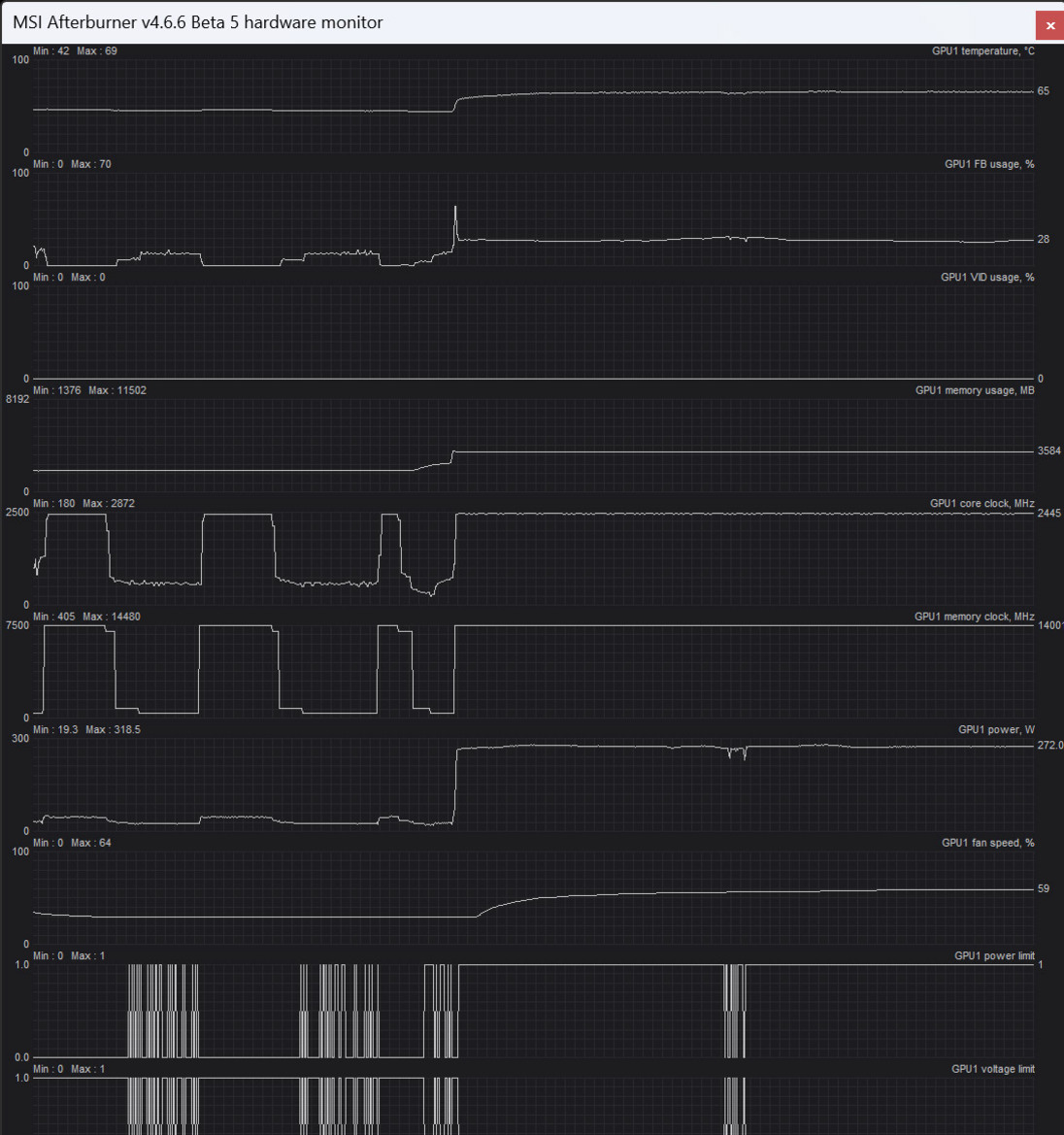The width and height of the screenshot is (1064, 1135).
Task: Click the 'Min : 405 Max : 14480' memory clock stats
Action: 86,617
